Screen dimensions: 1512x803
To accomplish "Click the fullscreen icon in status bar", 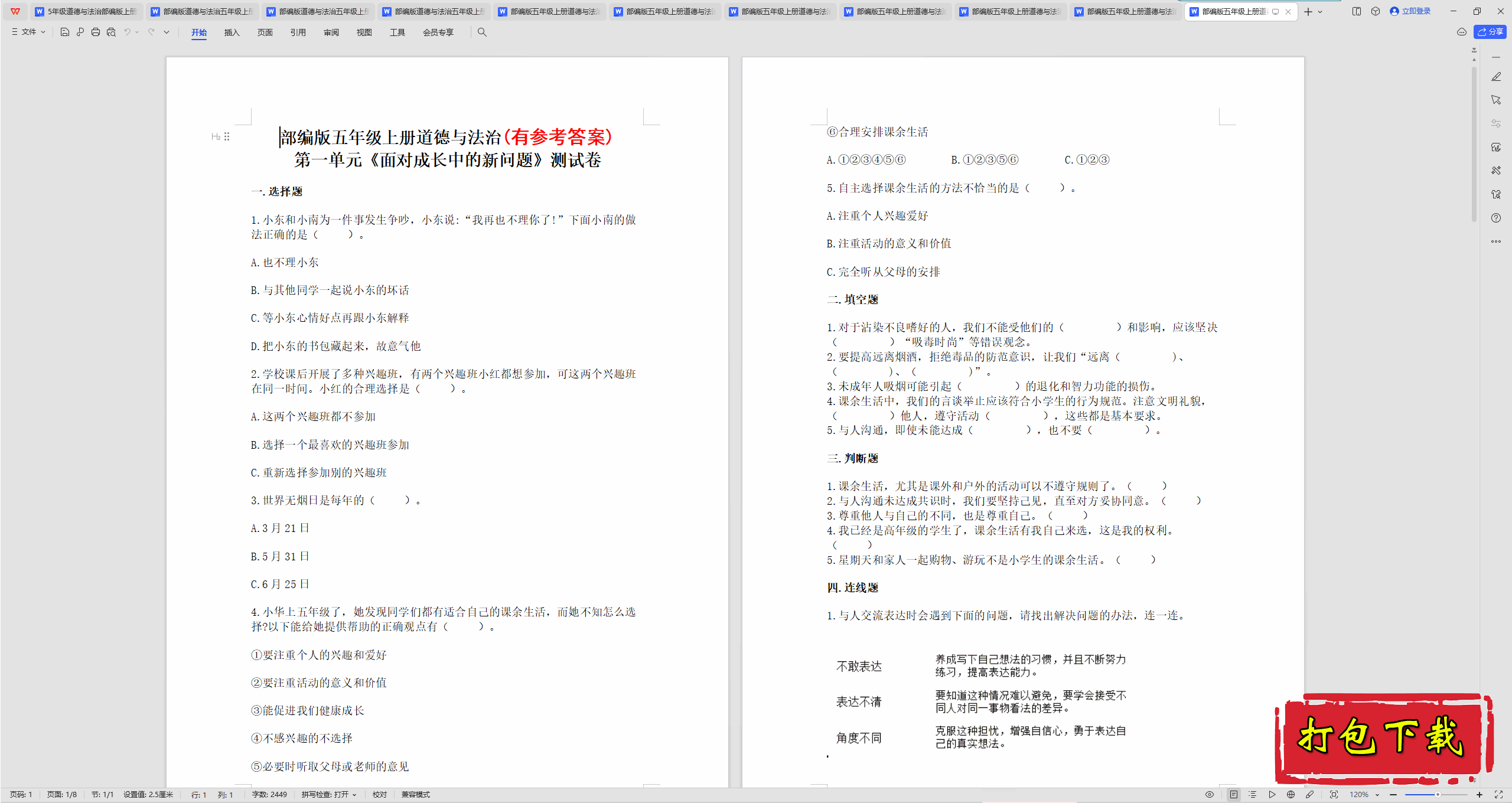I will point(1498,795).
